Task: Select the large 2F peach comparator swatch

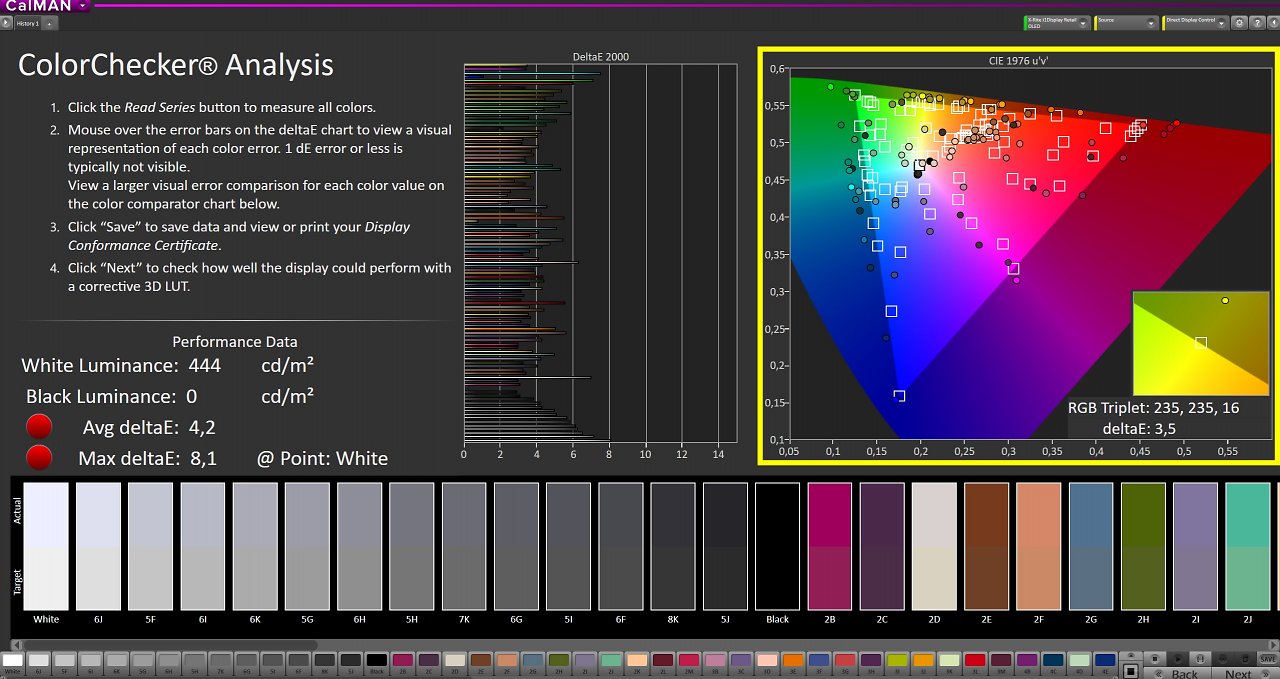Action: pyautogui.click(x=1039, y=546)
